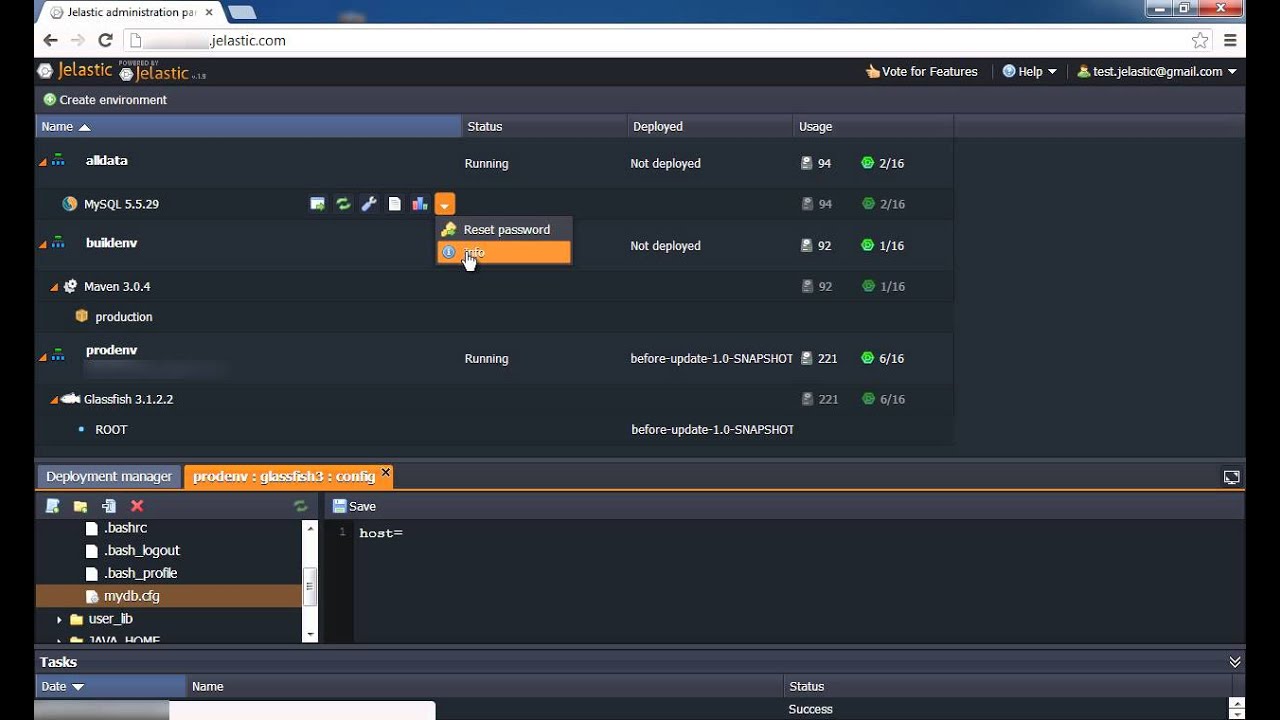Click the prodenv cloudlet usage 6/16 icon
Image resolution: width=1280 pixels, height=720 pixels.
pyautogui.click(x=867, y=358)
